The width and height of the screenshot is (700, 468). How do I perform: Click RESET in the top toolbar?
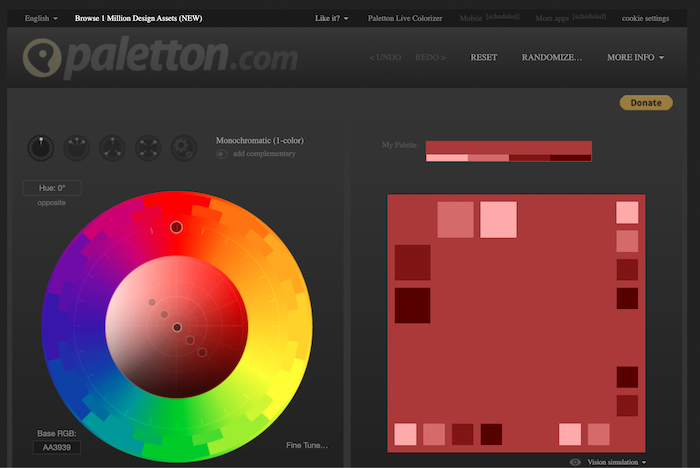tap(484, 58)
